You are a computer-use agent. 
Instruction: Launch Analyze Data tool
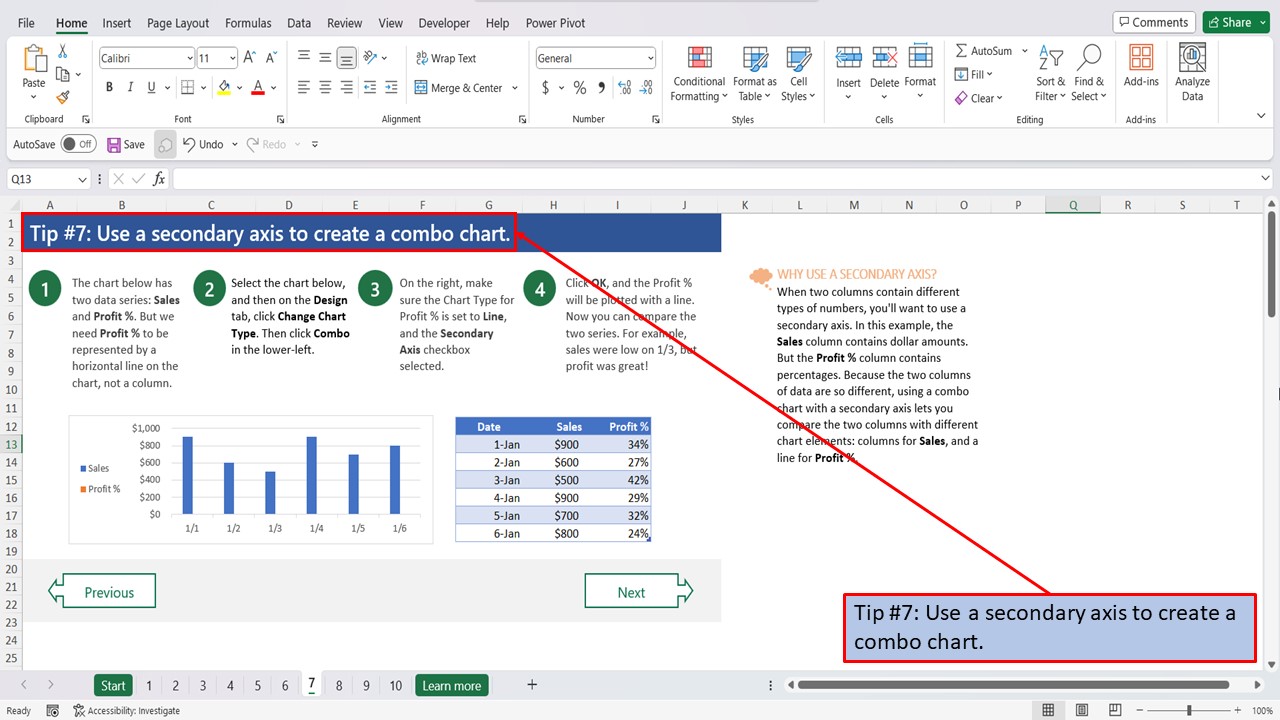tap(1192, 68)
